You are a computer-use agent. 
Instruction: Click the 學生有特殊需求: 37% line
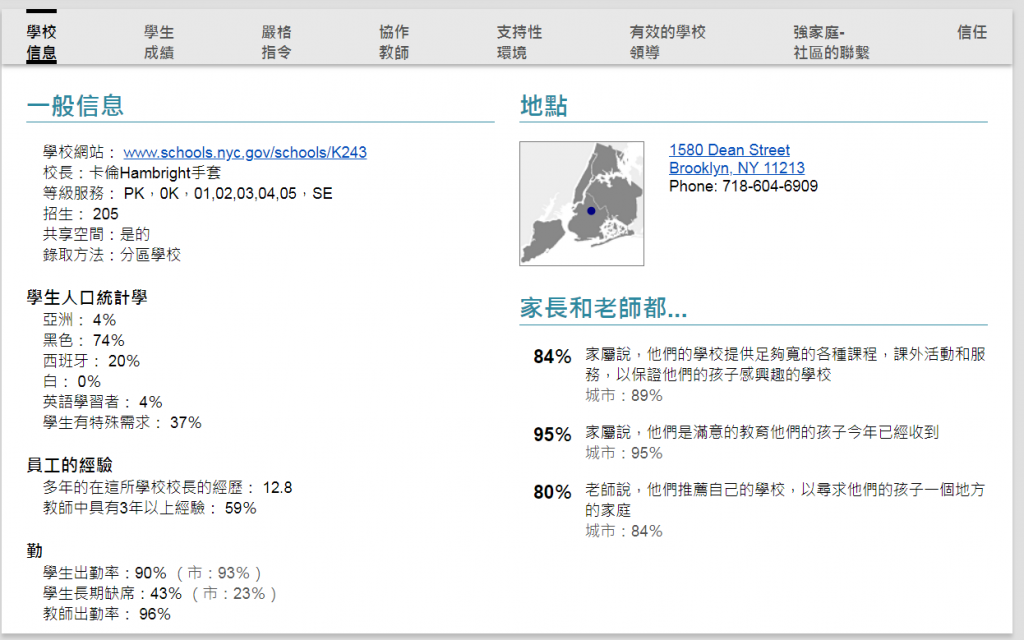point(122,423)
